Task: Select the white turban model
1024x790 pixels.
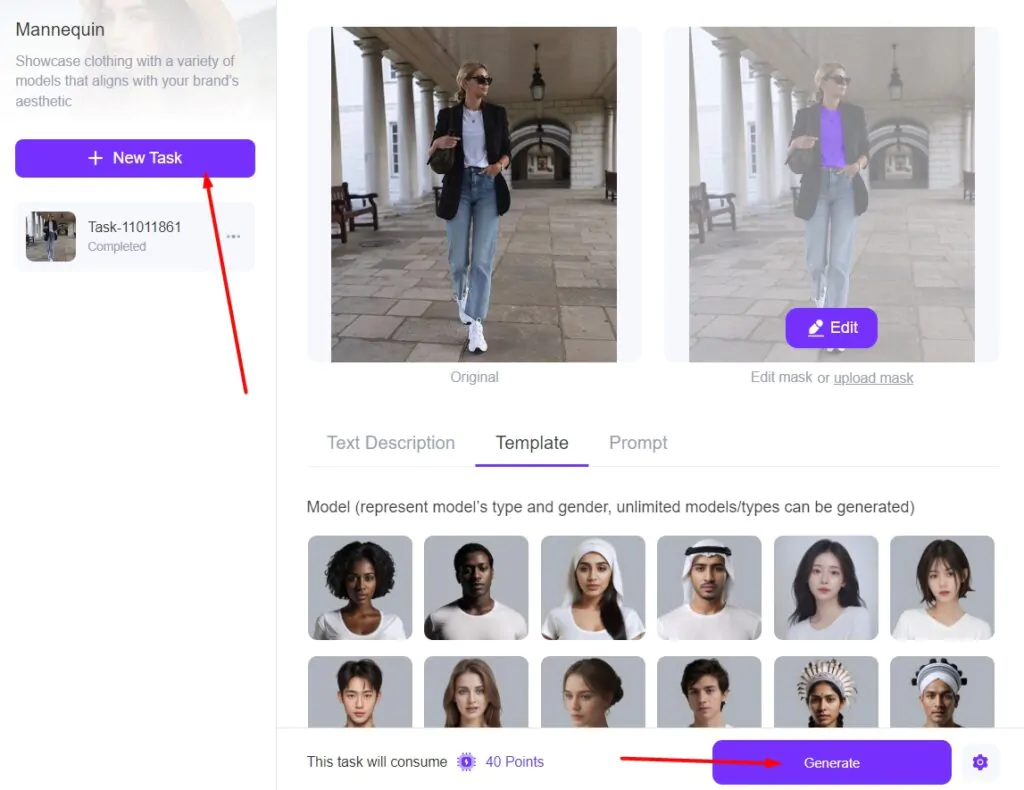Action: [942, 692]
